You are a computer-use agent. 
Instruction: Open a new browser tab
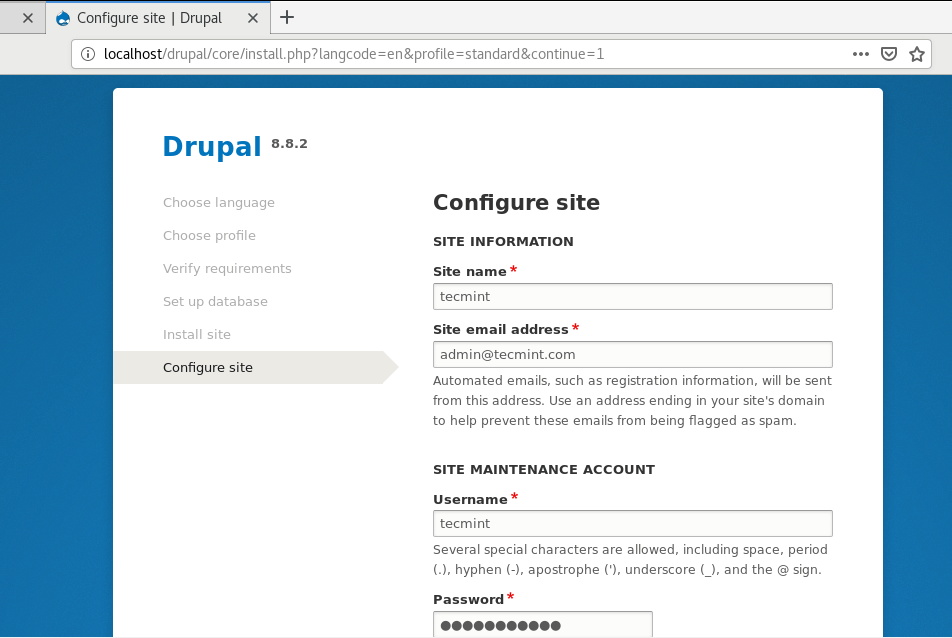[x=287, y=18]
